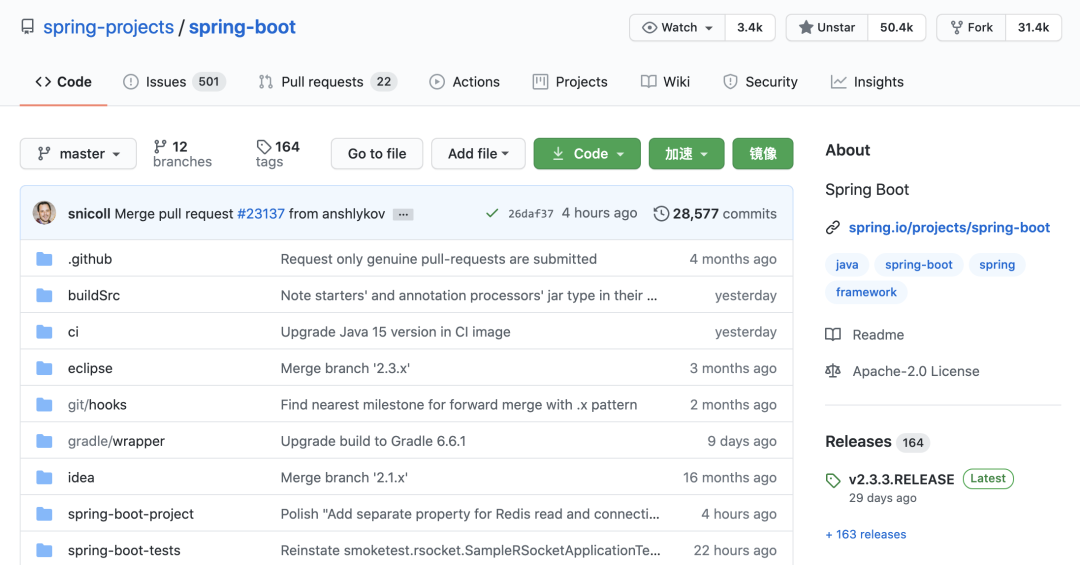The width and height of the screenshot is (1080, 565).
Task: Click the spring-boot-tests folder icon
Action: pos(44,551)
